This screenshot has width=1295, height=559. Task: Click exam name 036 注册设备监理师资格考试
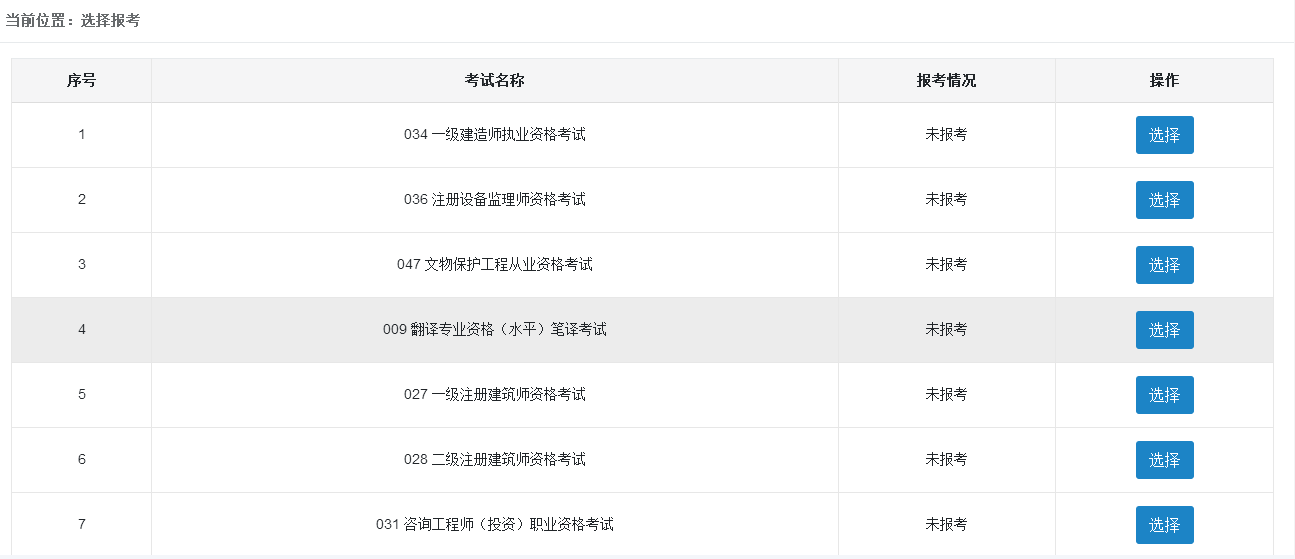494,200
